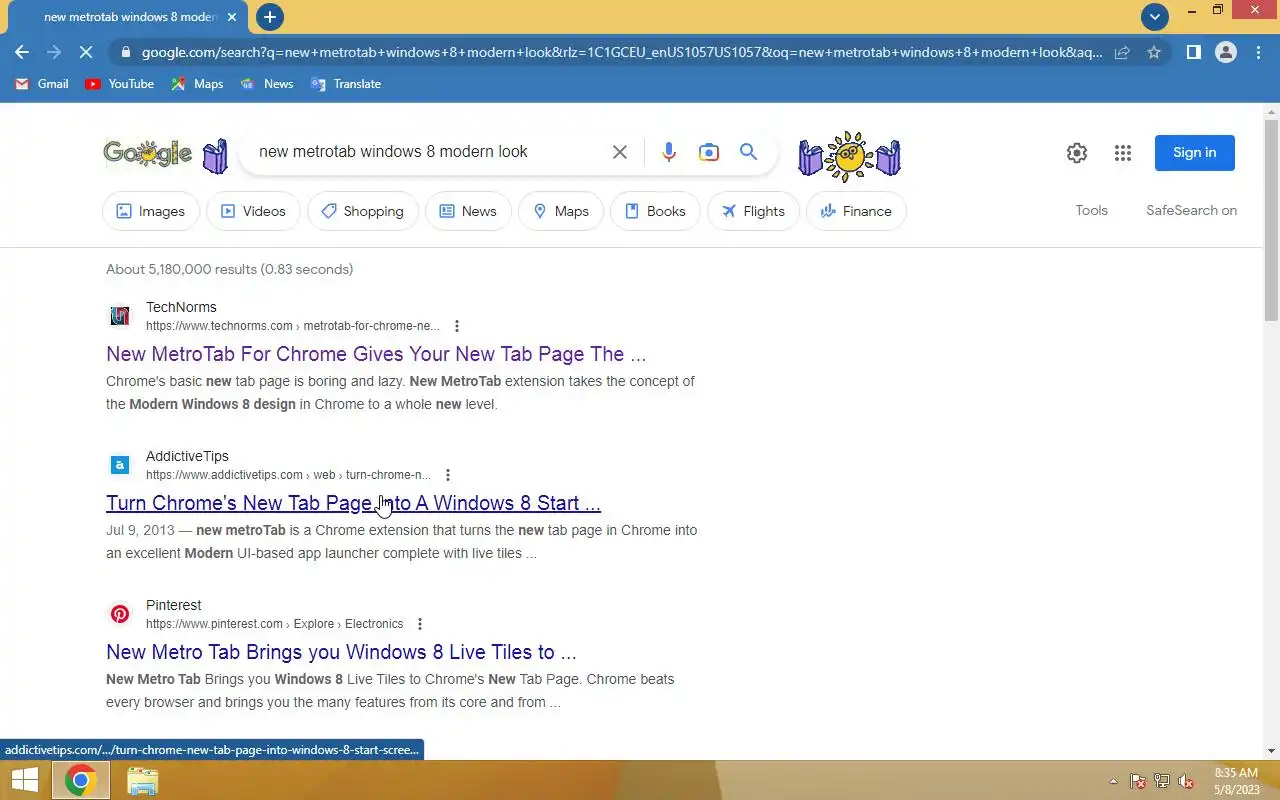Filter results by Shopping
The image size is (1280, 800).
(x=363, y=211)
